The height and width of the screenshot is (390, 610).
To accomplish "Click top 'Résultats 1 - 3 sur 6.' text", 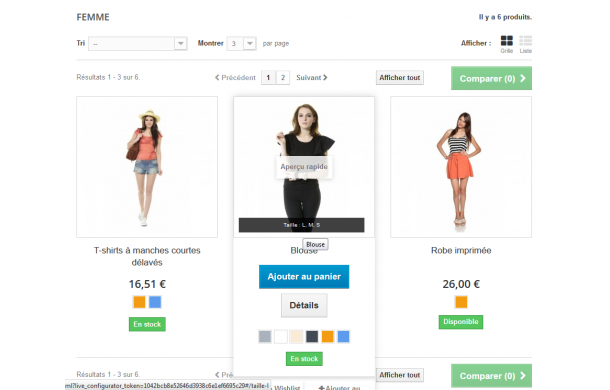I will (108, 77).
